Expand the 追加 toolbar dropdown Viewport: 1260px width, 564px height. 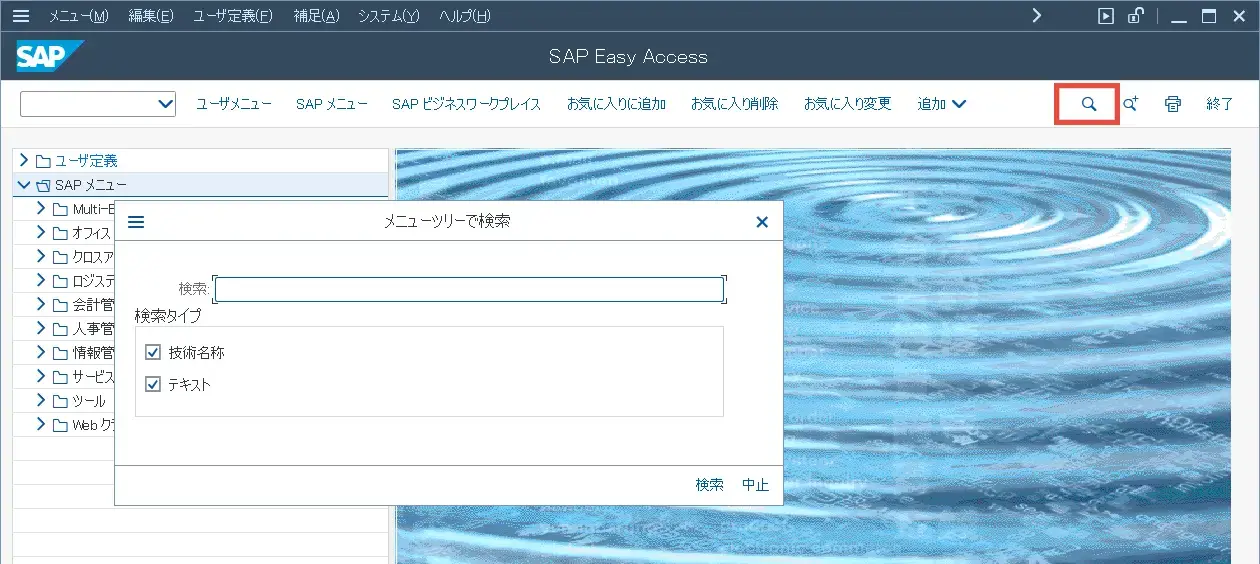coord(941,104)
